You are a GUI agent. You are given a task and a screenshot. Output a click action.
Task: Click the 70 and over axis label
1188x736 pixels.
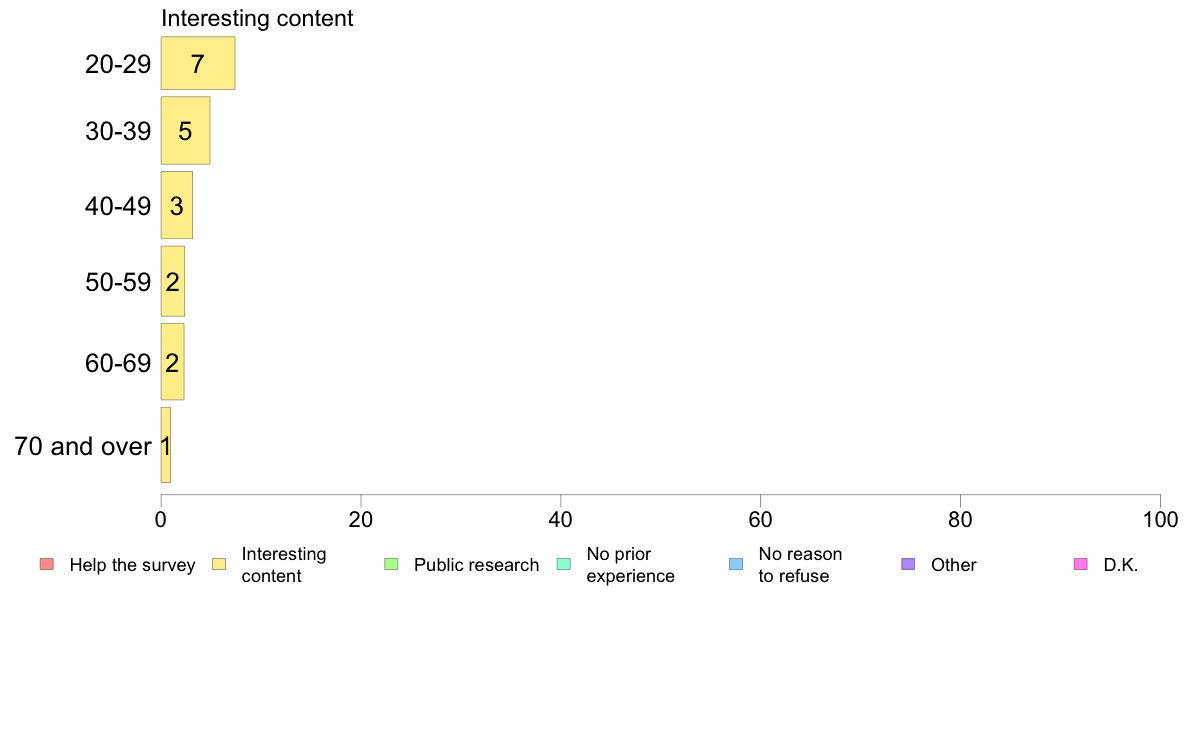point(82,446)
